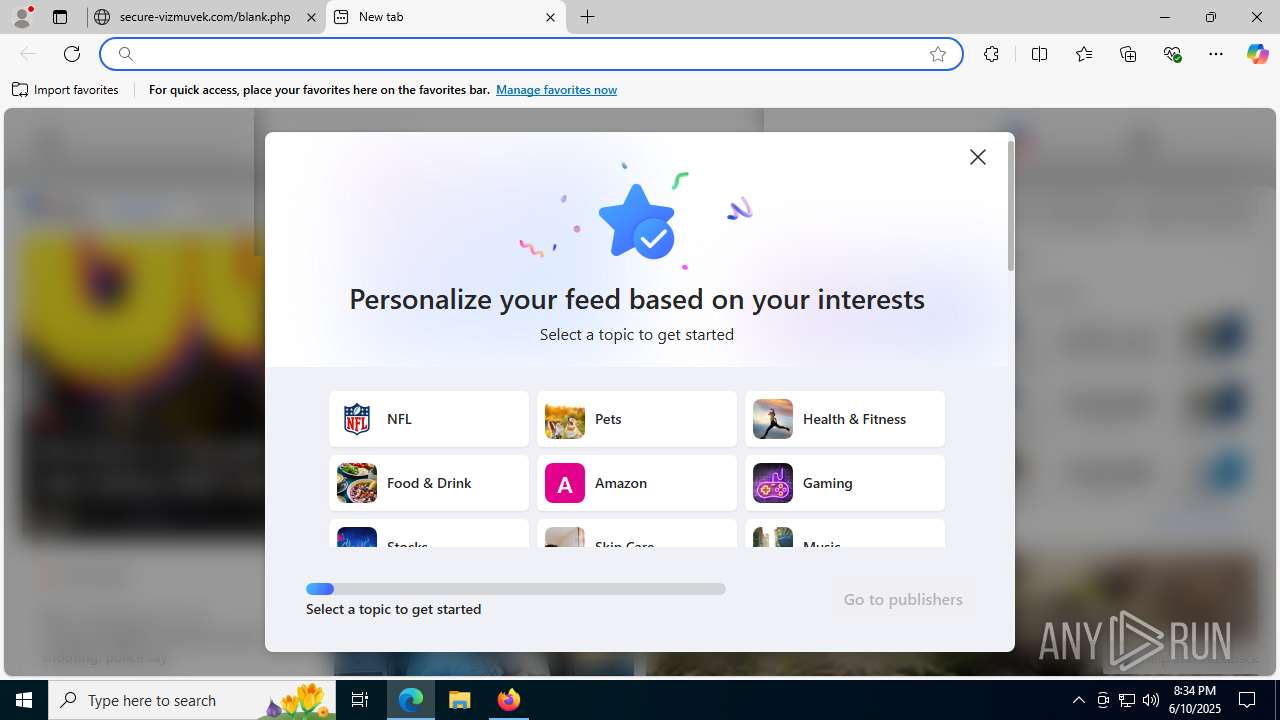
Task: Click the topic selection progress bar
Action: point(516,589)
